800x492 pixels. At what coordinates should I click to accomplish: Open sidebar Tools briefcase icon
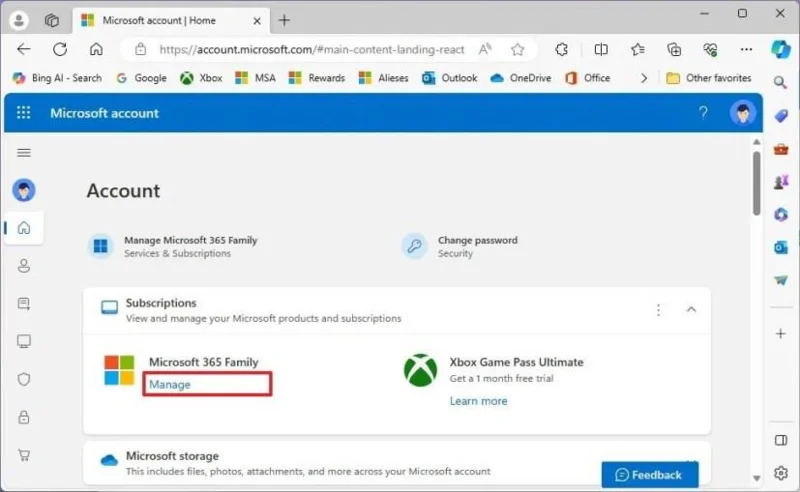point(781,150)
